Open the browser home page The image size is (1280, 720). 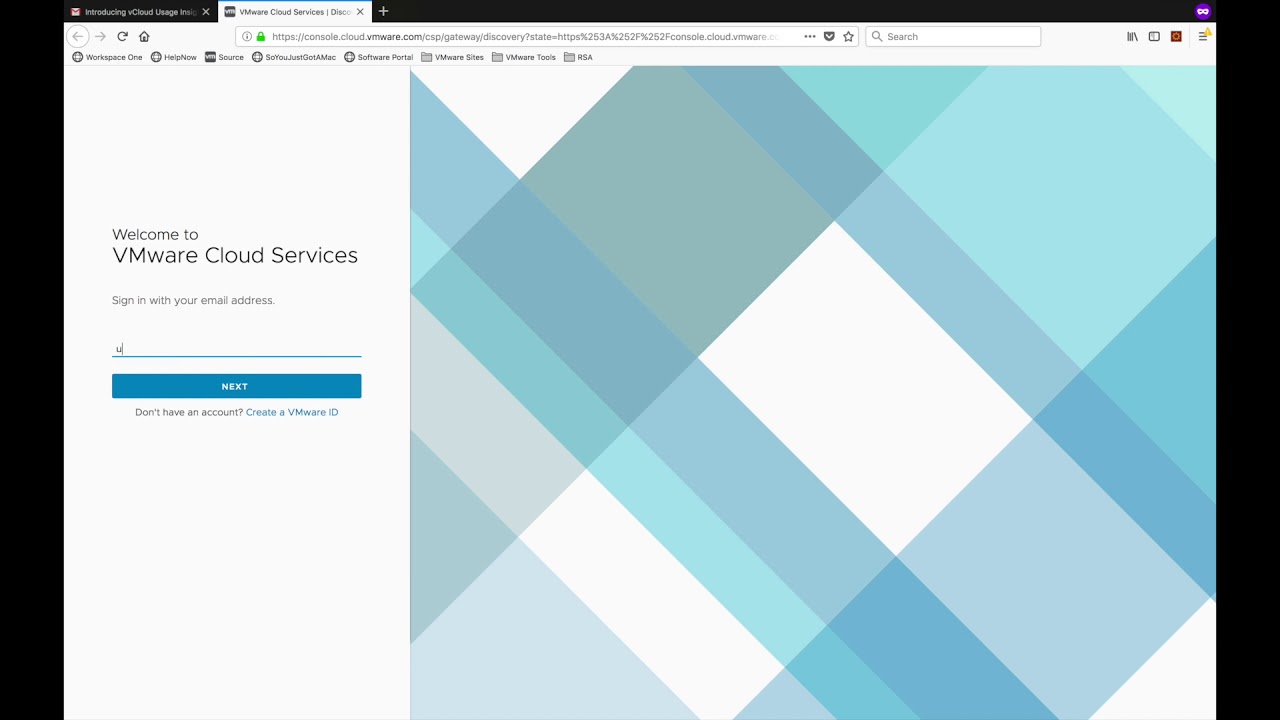point(144,36)
